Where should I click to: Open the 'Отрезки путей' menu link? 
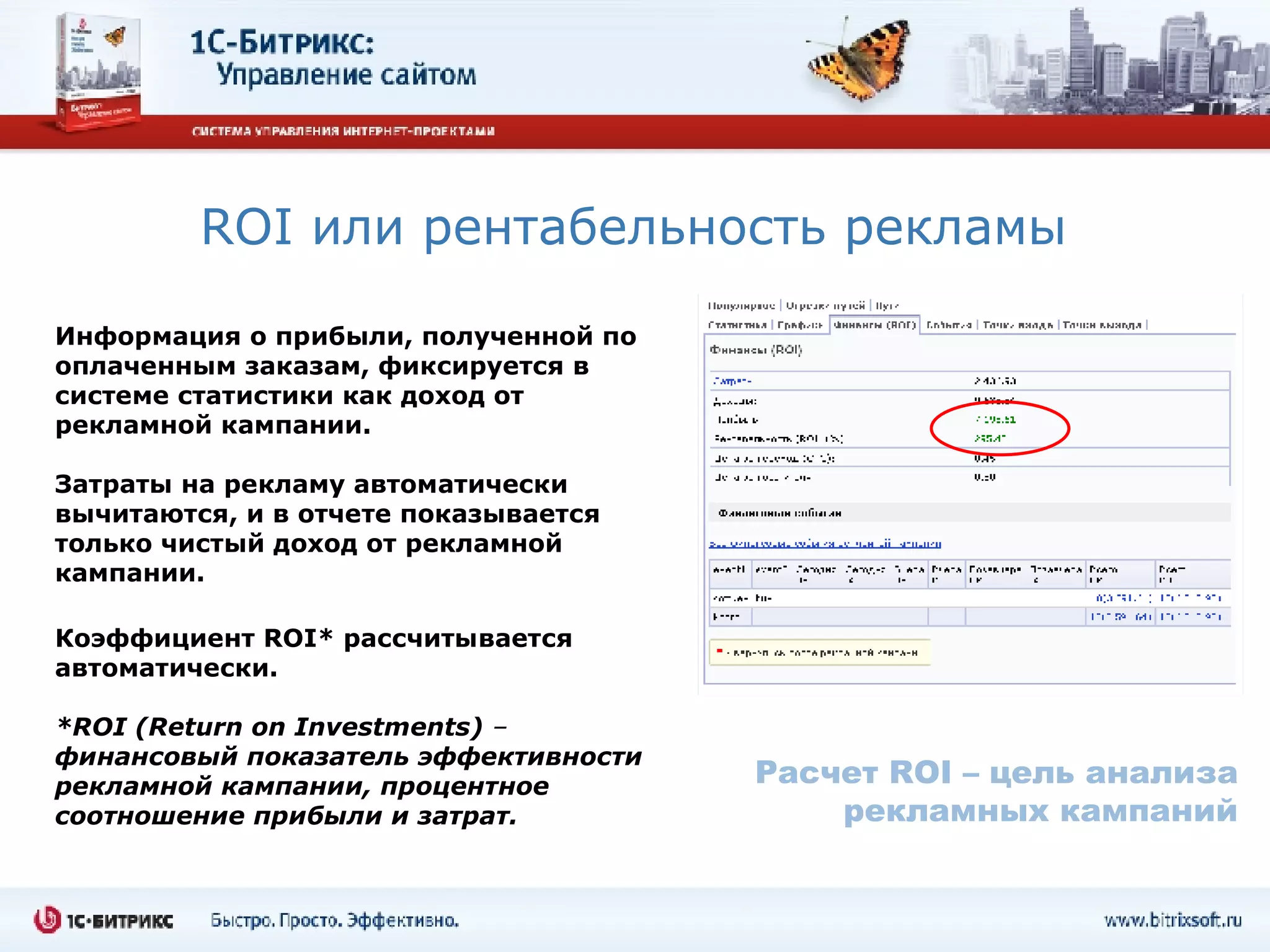[x=825, y=306]
